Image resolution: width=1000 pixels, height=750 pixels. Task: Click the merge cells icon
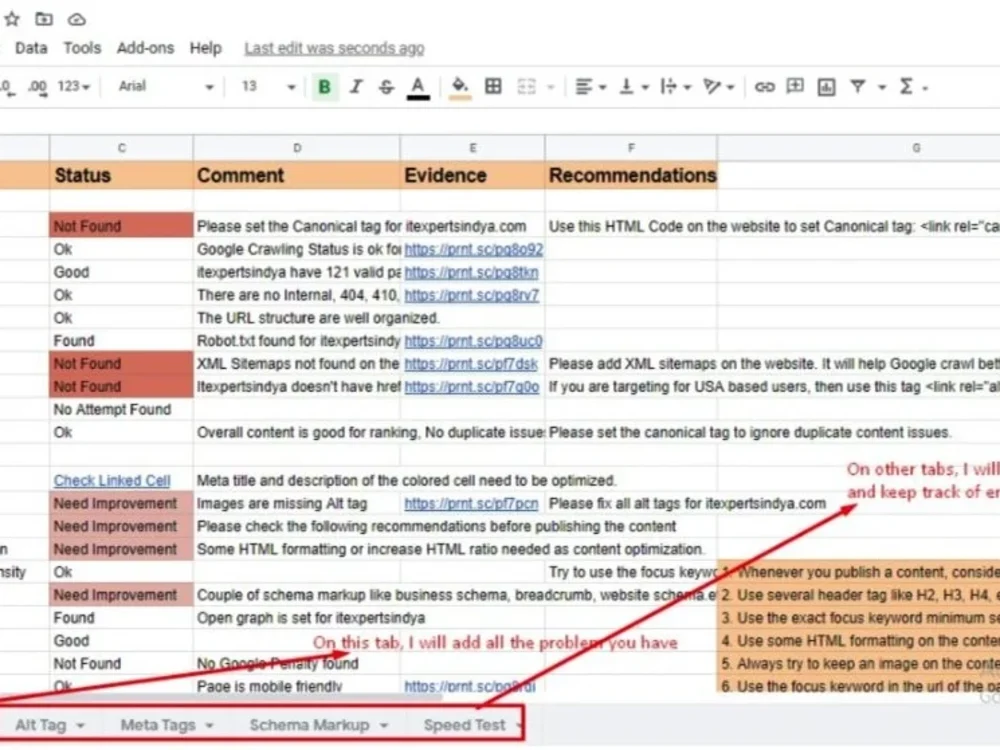526,86
